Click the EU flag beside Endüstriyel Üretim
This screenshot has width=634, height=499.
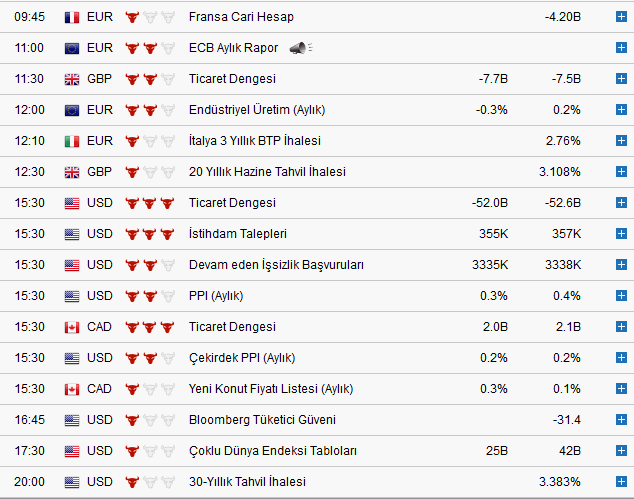(x=71, y=110)
